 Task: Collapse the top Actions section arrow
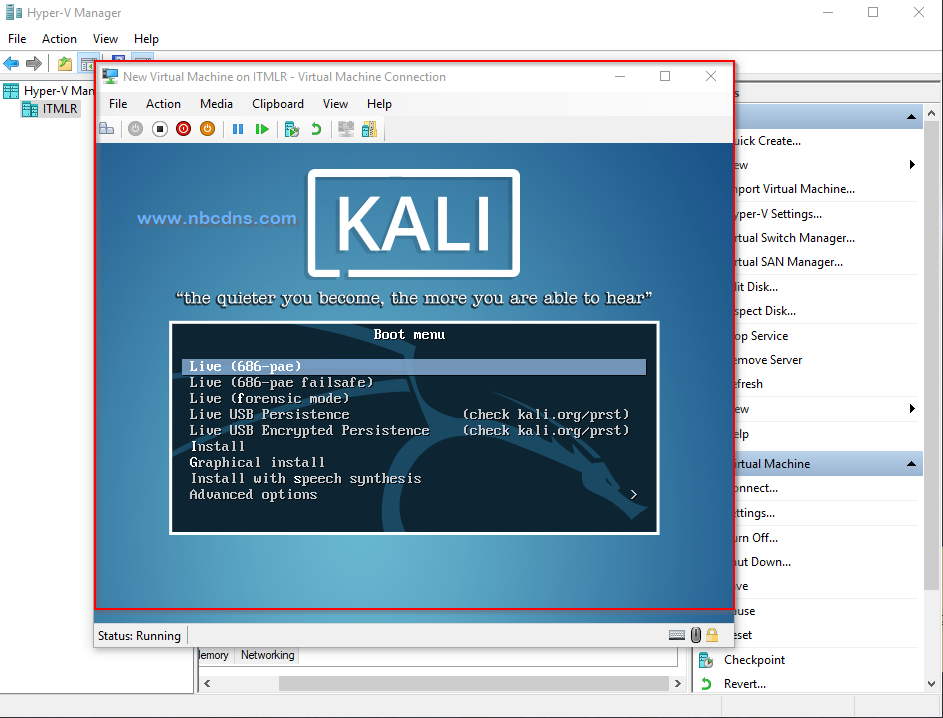coord(911,117)
